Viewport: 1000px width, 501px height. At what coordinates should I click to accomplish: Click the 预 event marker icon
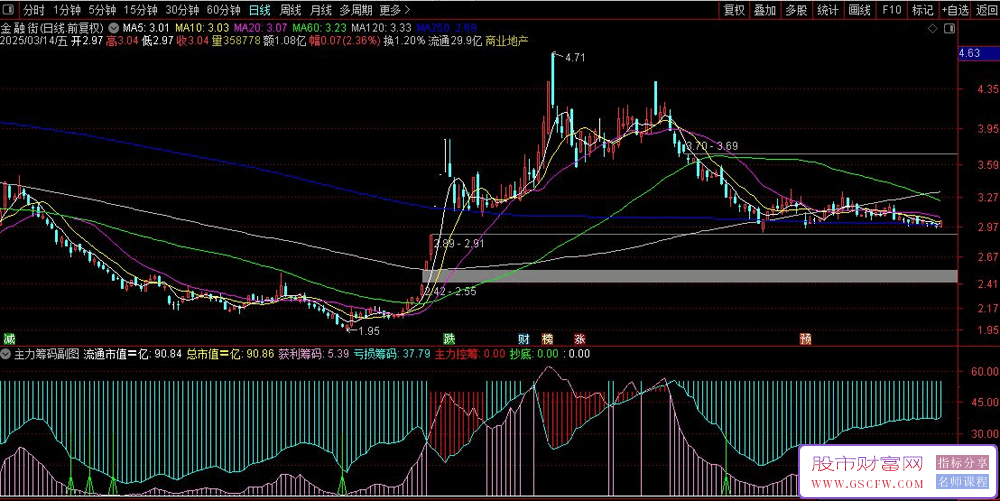(805, 338)
